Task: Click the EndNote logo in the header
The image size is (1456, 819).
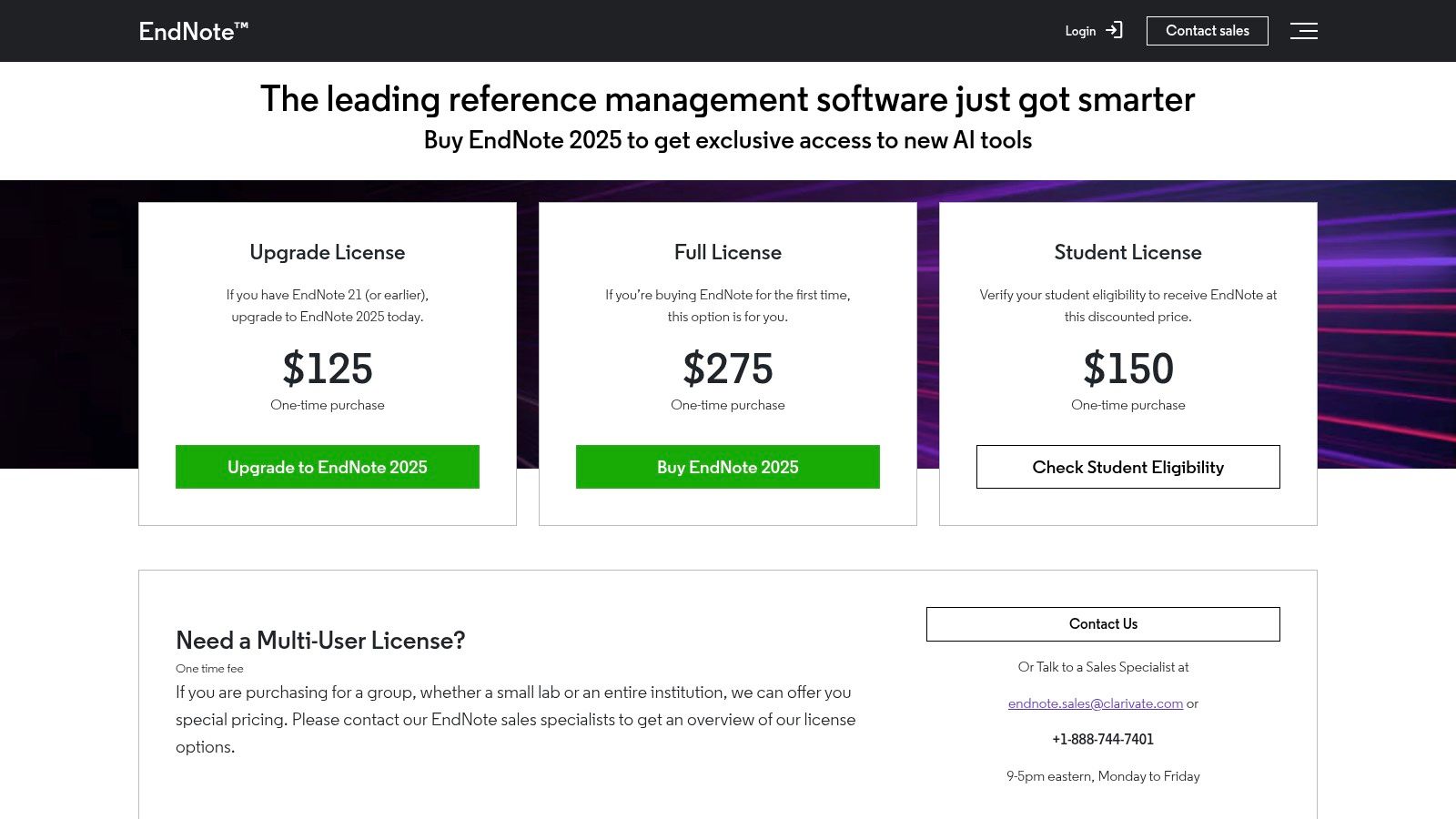Action: [193, 31]
